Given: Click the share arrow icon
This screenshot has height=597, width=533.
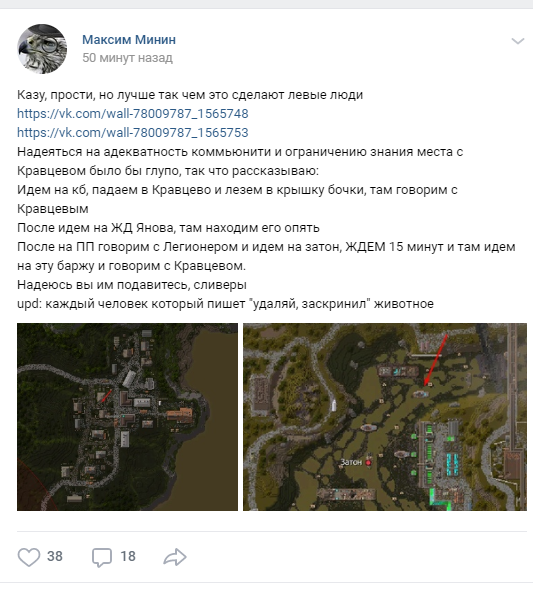Looking at the screenshot, I should [175, 557].
